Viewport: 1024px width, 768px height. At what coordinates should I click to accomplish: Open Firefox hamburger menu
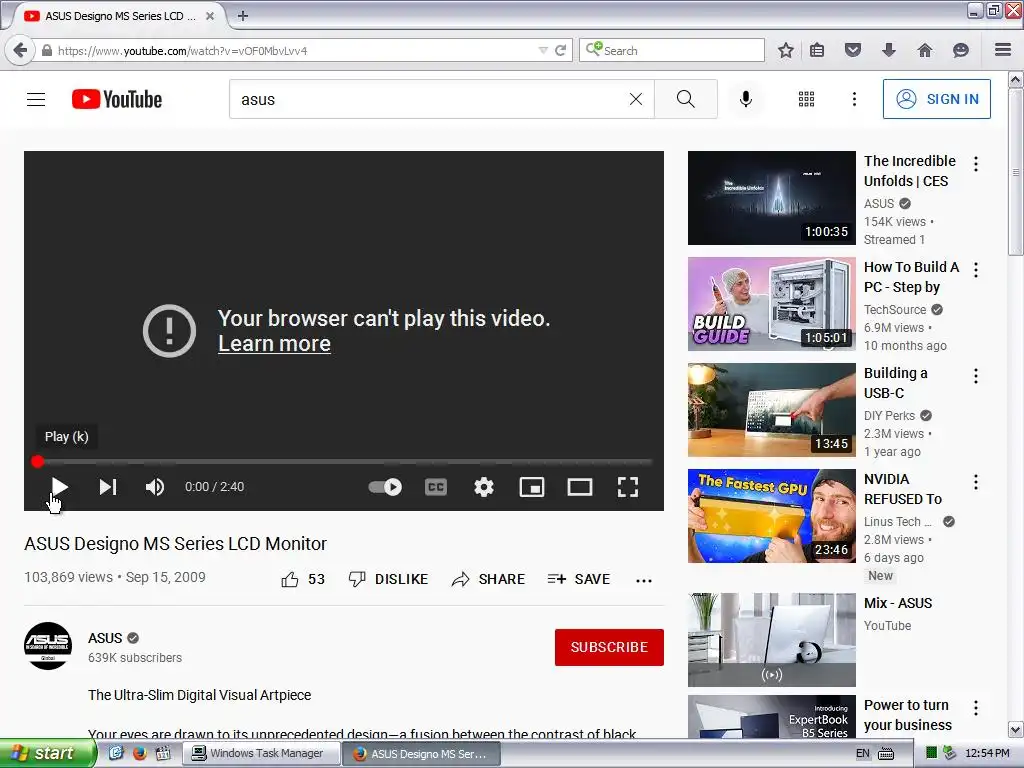[1003, 50]
